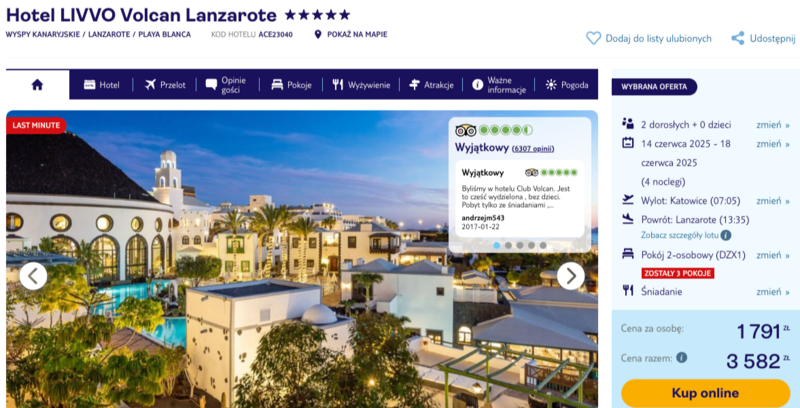
Task: Click the map pin Pokaż na mapie
Action: point(318,34)
